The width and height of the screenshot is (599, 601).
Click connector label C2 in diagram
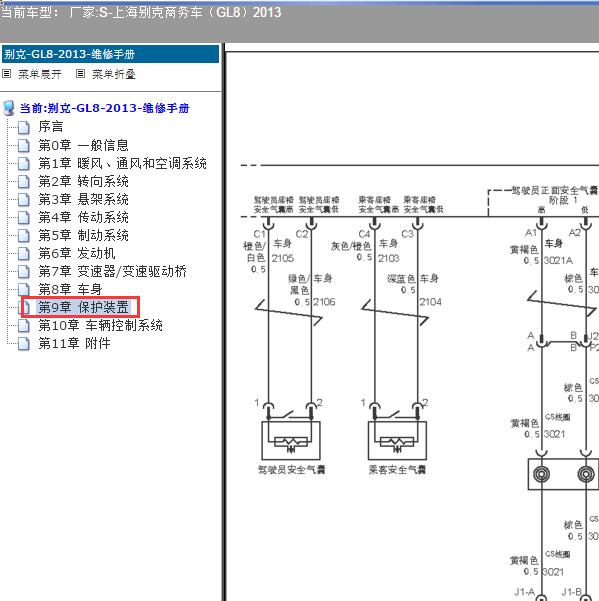click(x=302, y=234)
